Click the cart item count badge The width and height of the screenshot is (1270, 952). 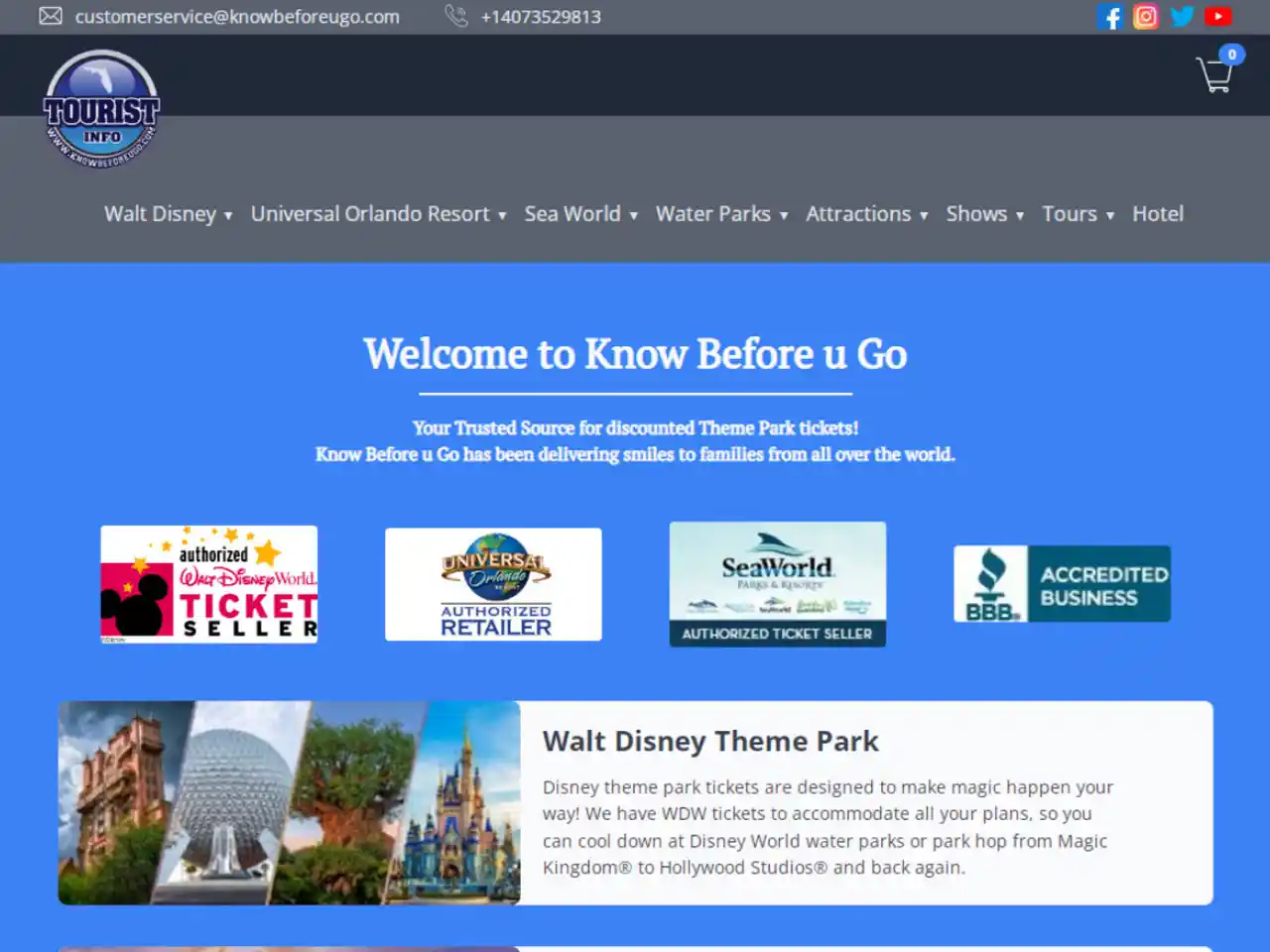(x=1232, y=55)
